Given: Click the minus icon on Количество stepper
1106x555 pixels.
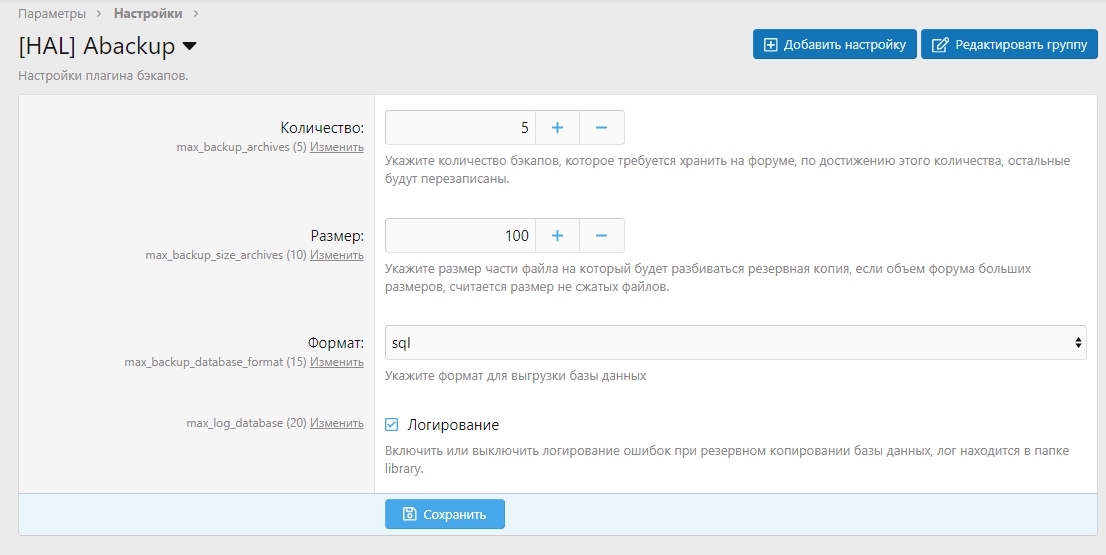Looking at the screenshot, I should (602, 128).
